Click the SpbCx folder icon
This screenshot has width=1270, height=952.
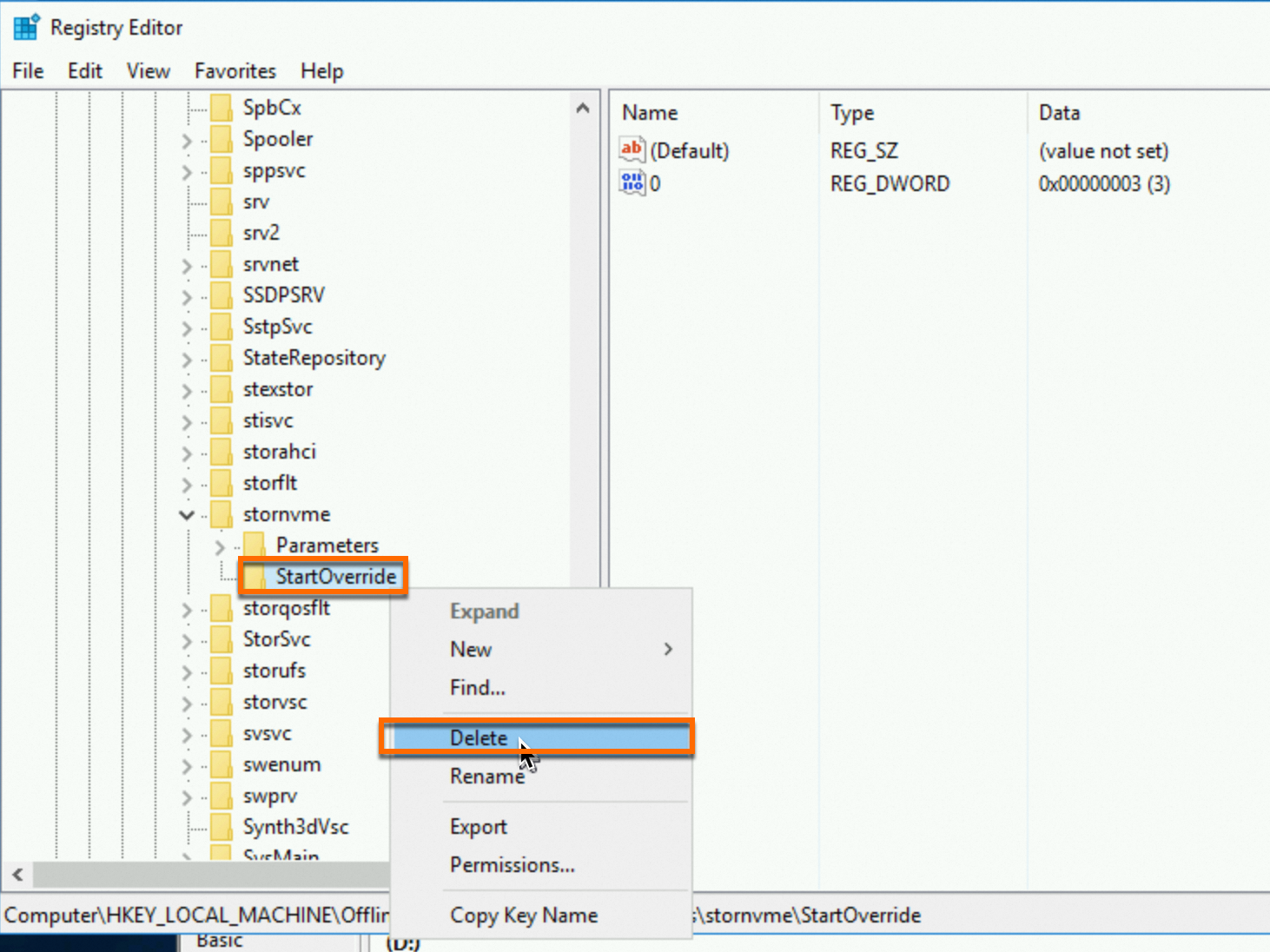pyautogui.click(x=222, y=108)
